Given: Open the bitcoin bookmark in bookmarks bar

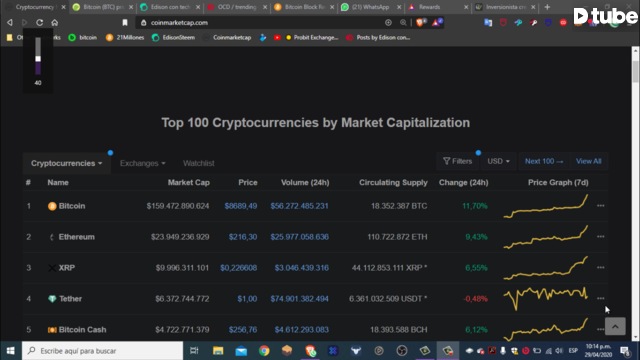Looking at the screenshot, I should tap(83, 38).
